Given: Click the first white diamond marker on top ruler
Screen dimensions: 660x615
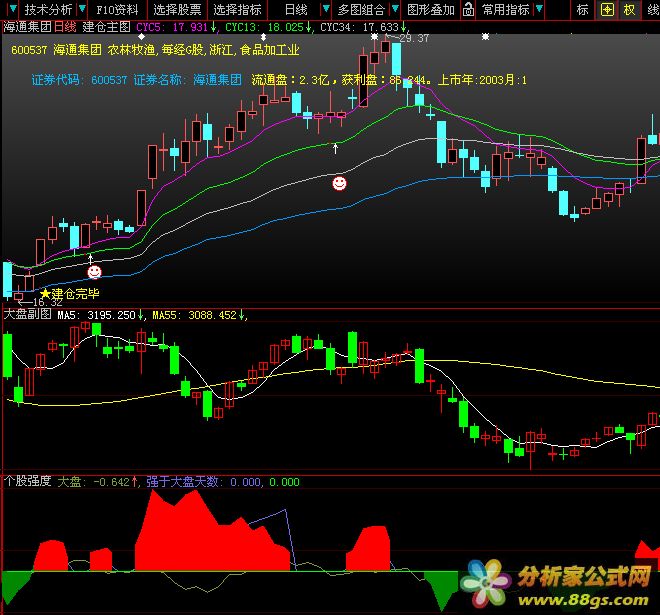Looking at the screenshot, I should tap(142, 37).
